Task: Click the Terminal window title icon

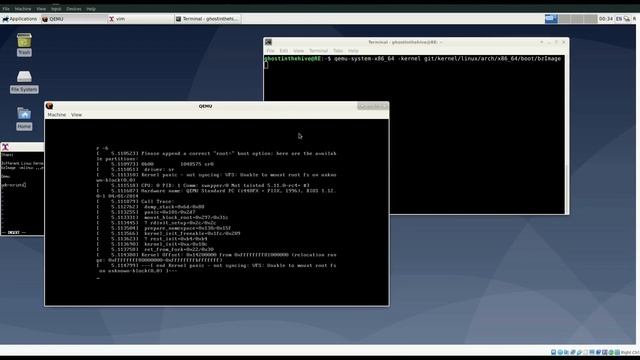Action: tap(268, 42)
